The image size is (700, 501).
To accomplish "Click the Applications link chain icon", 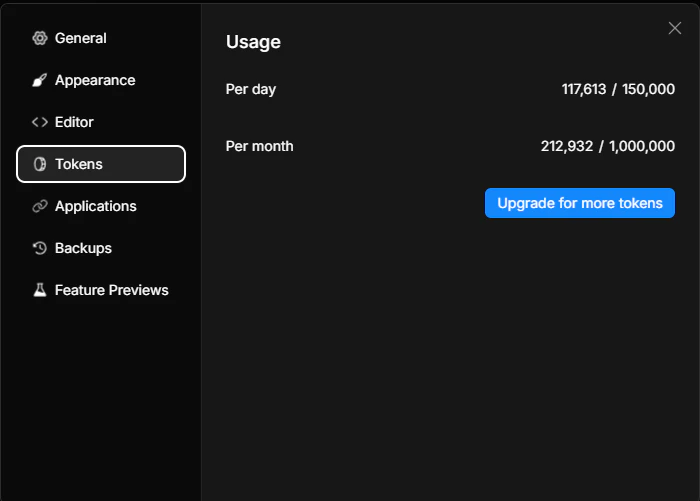I will pos(40,206).
